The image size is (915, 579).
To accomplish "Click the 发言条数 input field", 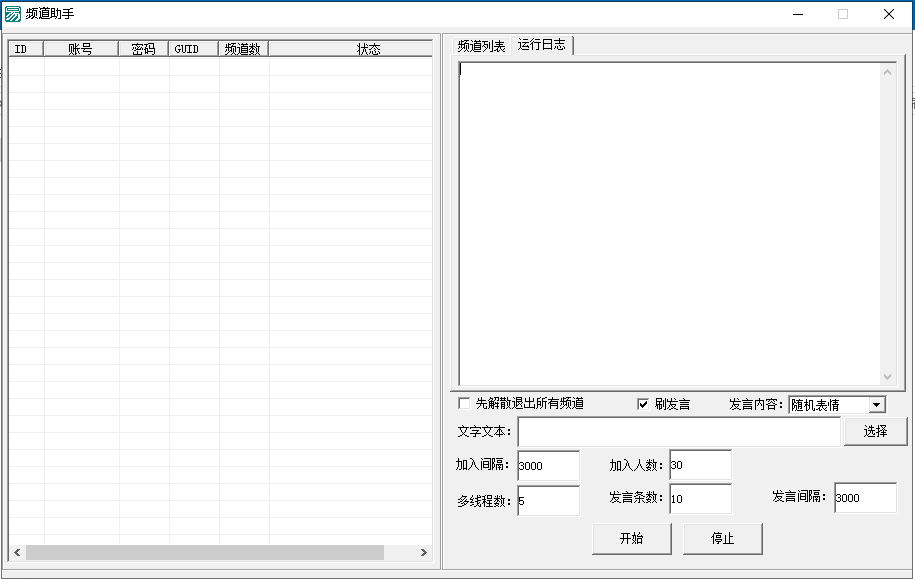I will pyautogui.click(x=700, y=499).
